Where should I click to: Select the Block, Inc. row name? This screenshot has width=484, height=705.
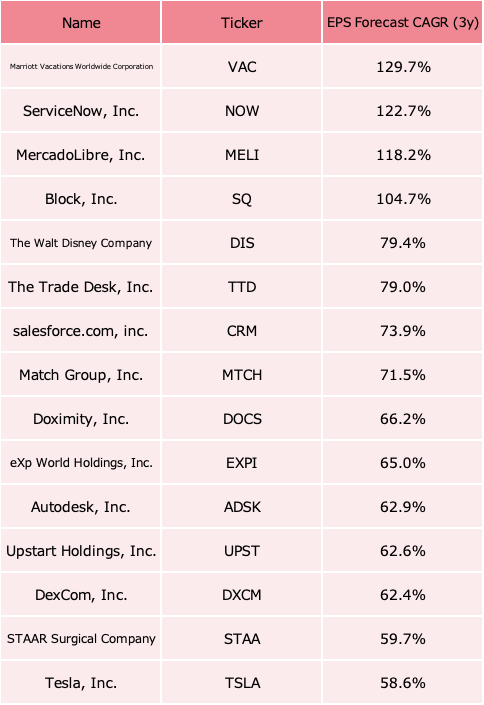81,199
